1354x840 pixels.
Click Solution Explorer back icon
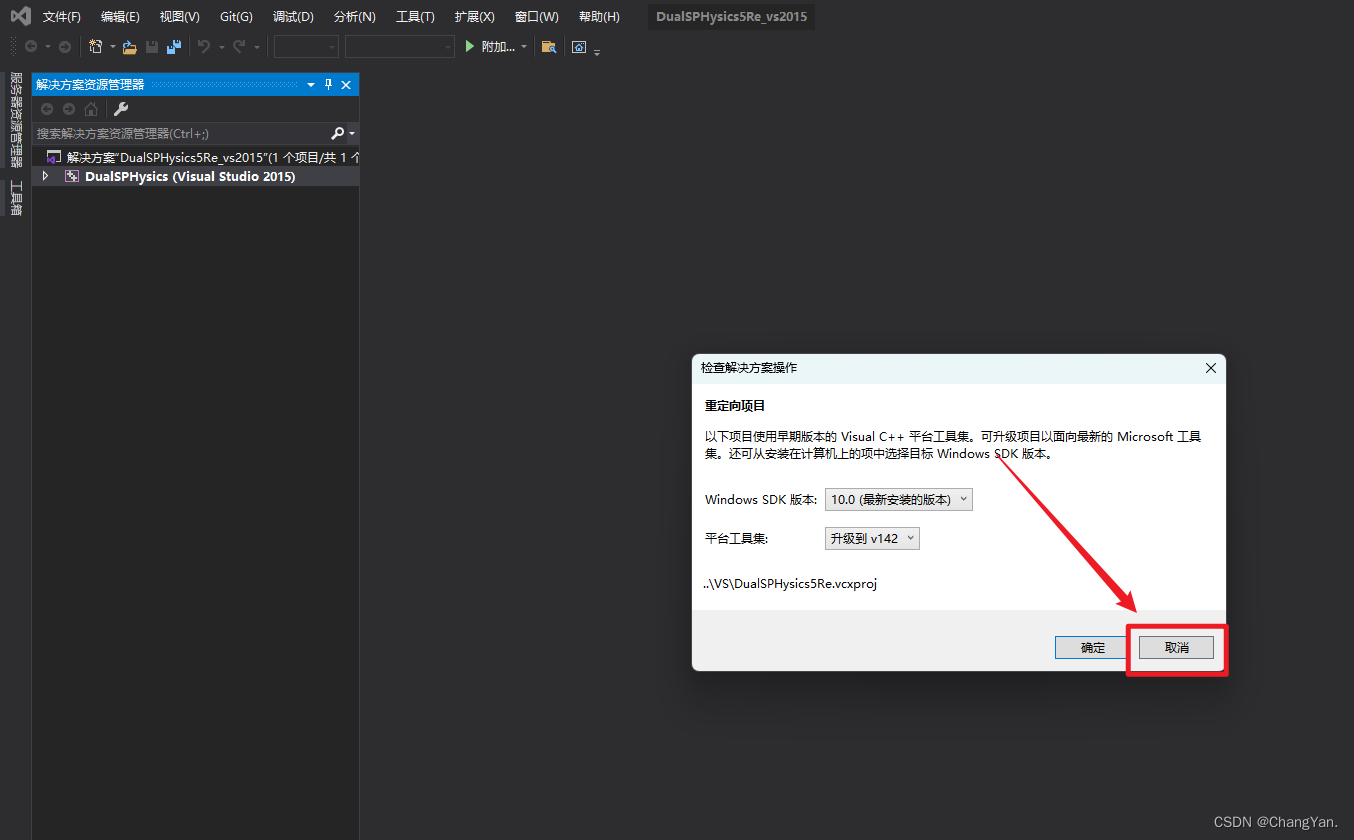pos(47,109)
